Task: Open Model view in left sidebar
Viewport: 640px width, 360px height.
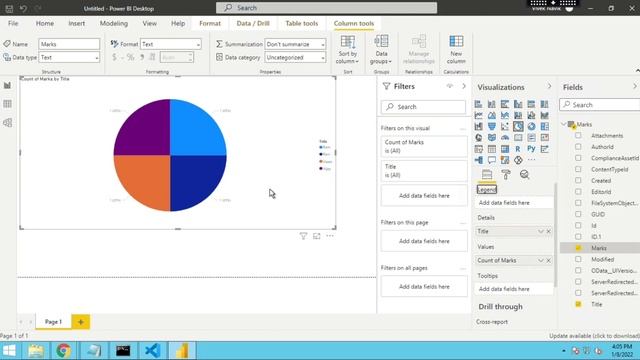Action: click(7, 122)
